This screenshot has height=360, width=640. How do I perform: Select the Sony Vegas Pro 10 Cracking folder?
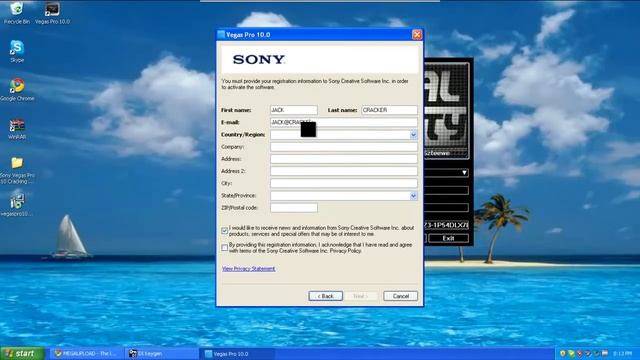point(17,170)
